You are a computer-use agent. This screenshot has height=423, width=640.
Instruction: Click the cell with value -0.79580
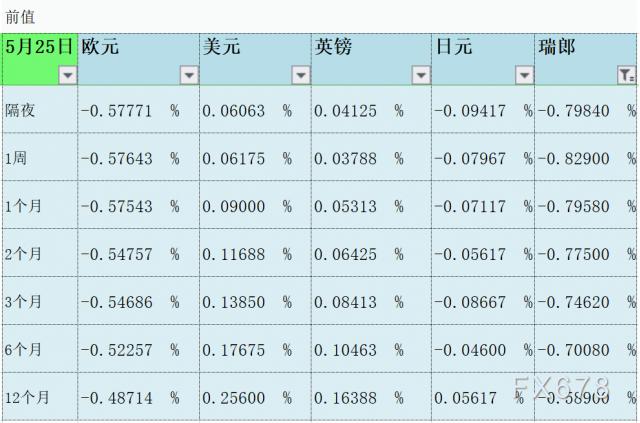click(586, 205)
